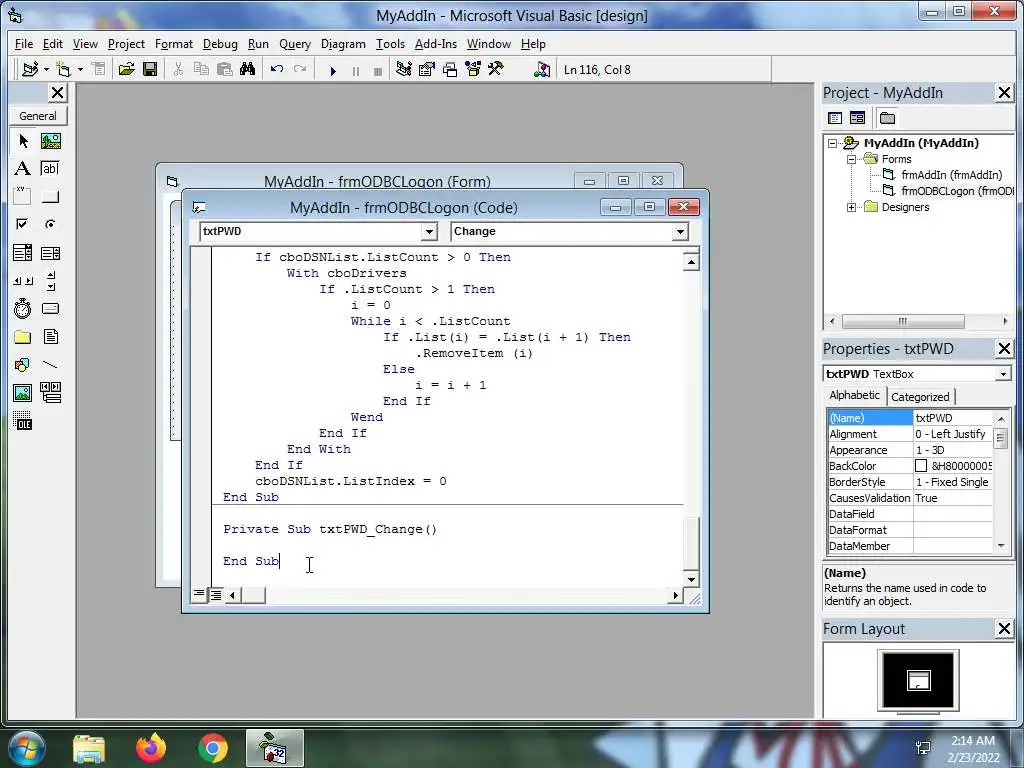Show Form Layout Window via toolbar icon

click(450, 69)
